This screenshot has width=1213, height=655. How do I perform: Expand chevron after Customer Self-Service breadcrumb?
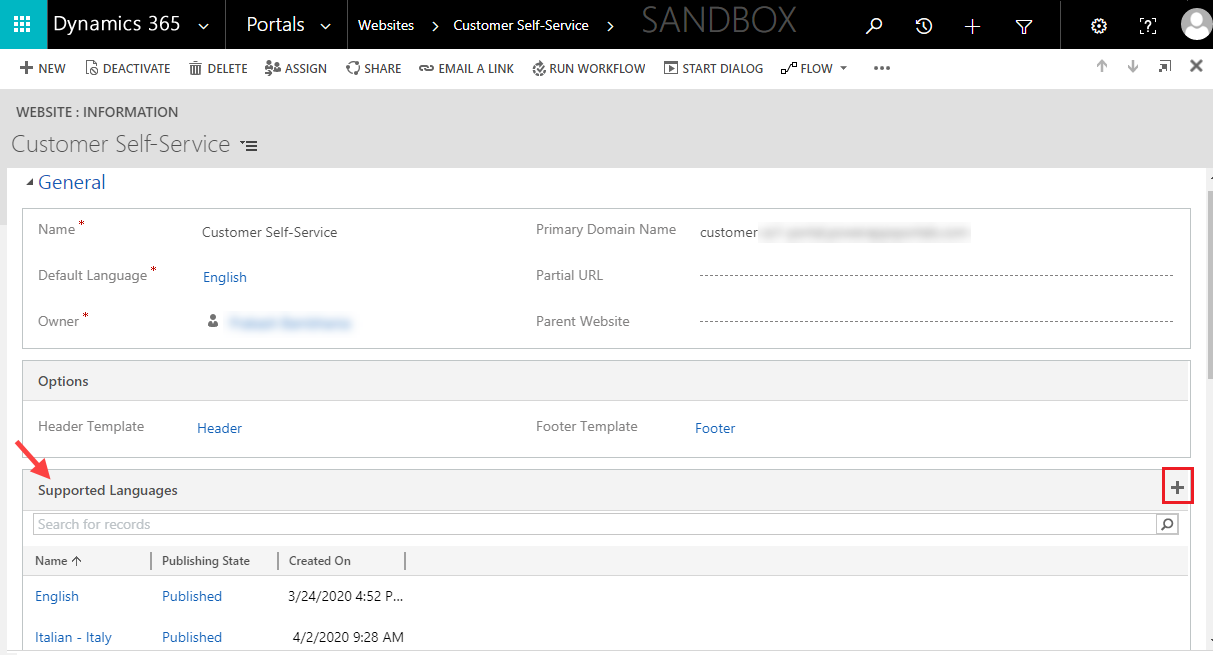pos(610,26)
